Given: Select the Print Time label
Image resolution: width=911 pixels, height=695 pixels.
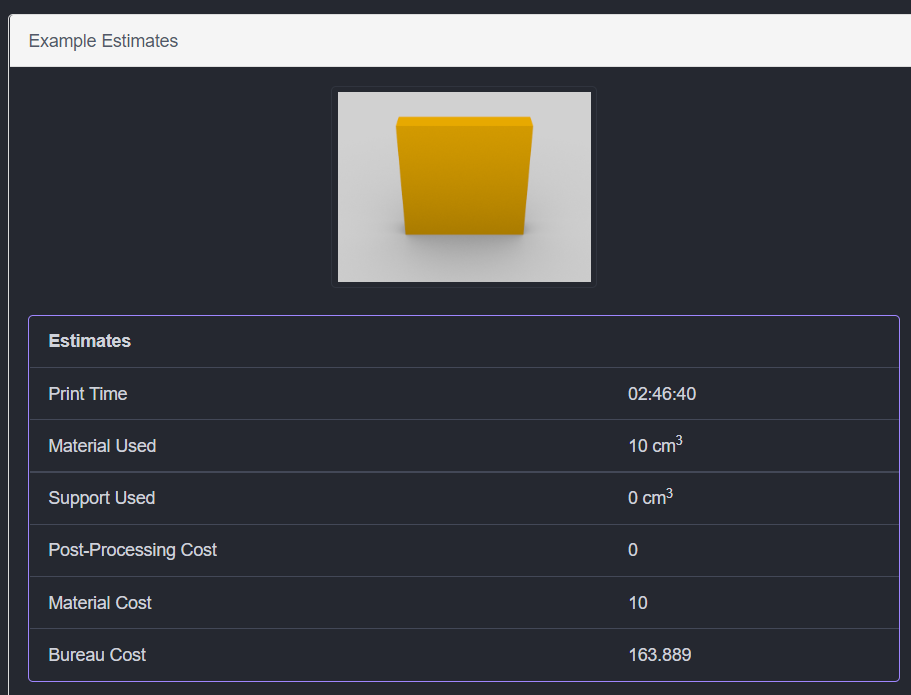Looking at the screenshot, I should (88, 394).
